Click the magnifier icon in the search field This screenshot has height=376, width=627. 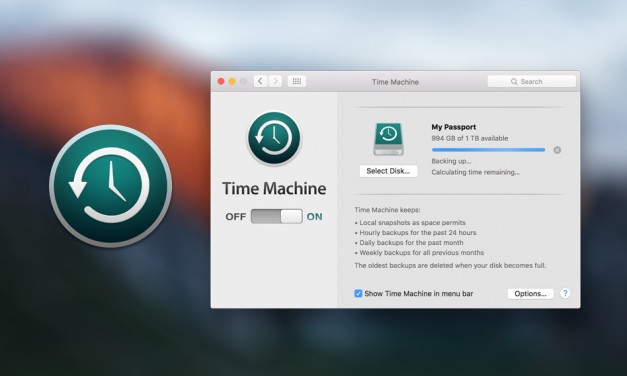click(514, 82)
